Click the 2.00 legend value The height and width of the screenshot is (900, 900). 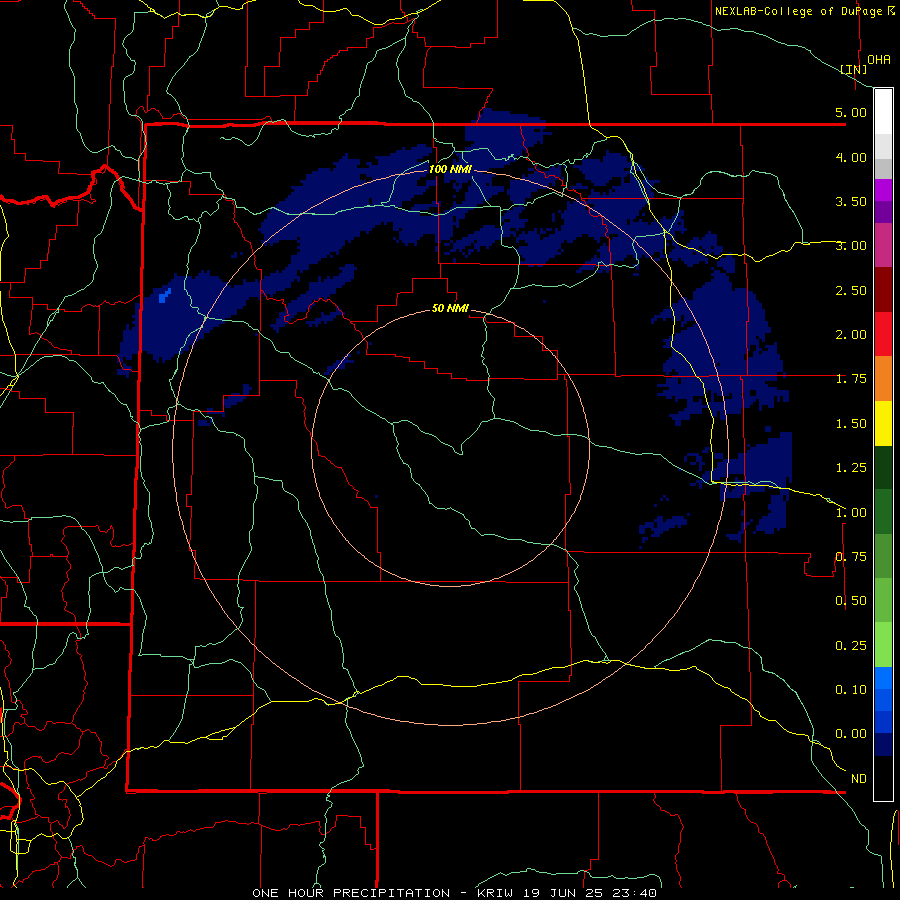[851, 335]
